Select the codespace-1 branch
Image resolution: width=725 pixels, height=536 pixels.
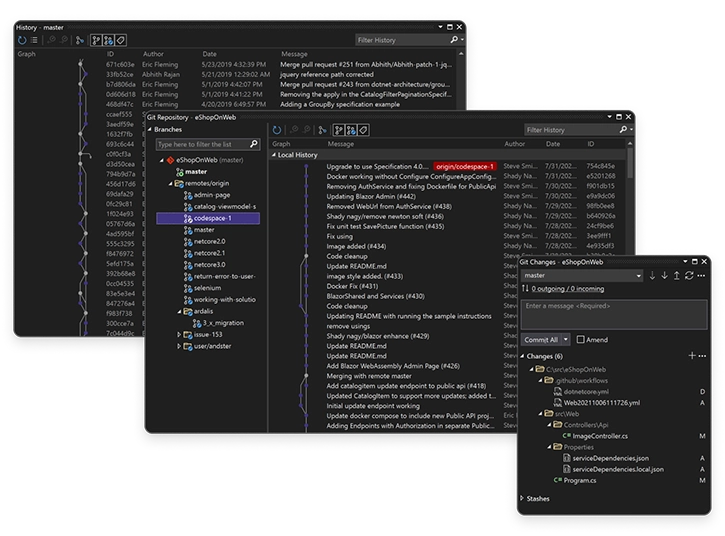pos(208,218)
